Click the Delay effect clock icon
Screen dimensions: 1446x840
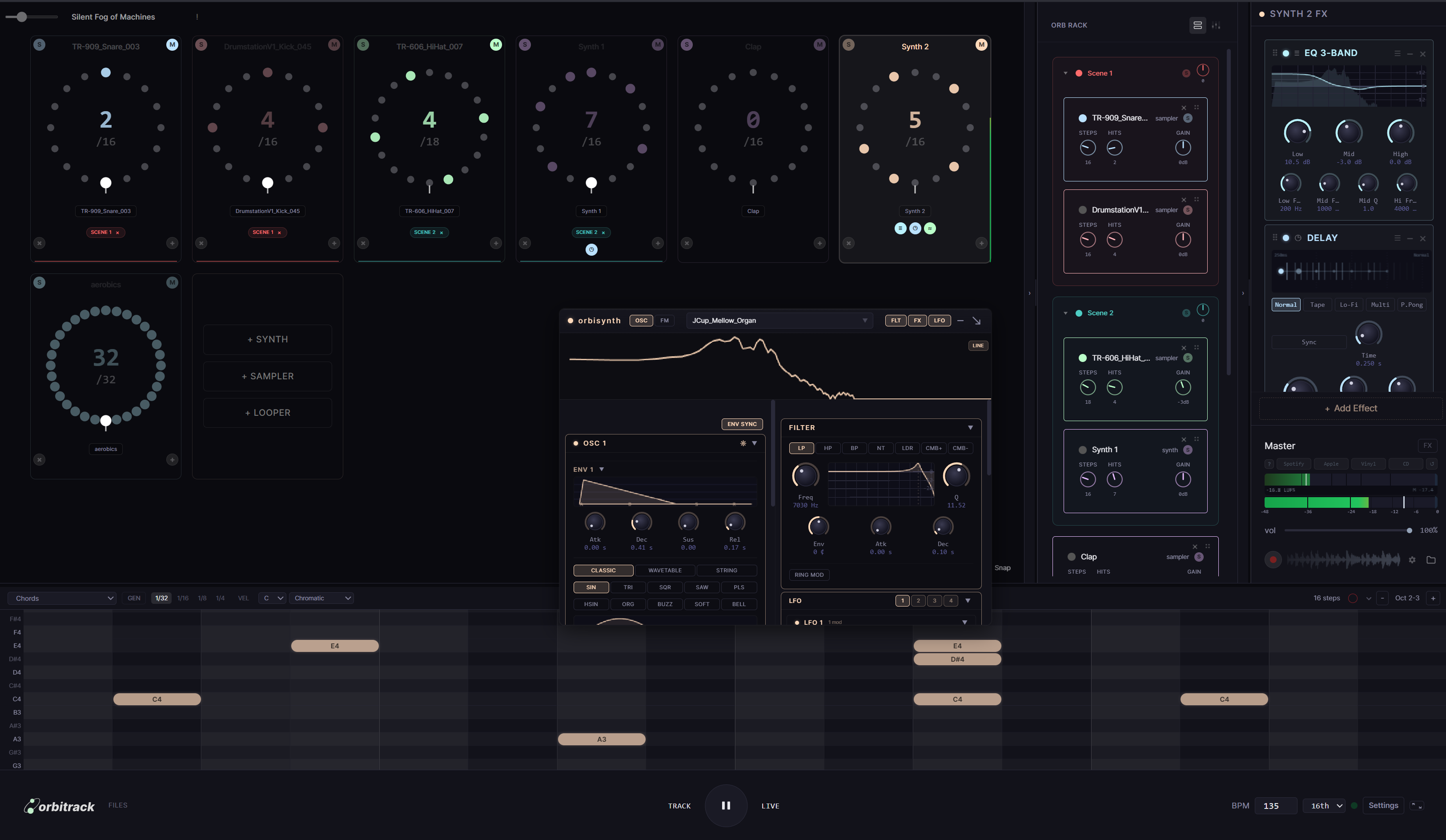[x=1297, y=238]
